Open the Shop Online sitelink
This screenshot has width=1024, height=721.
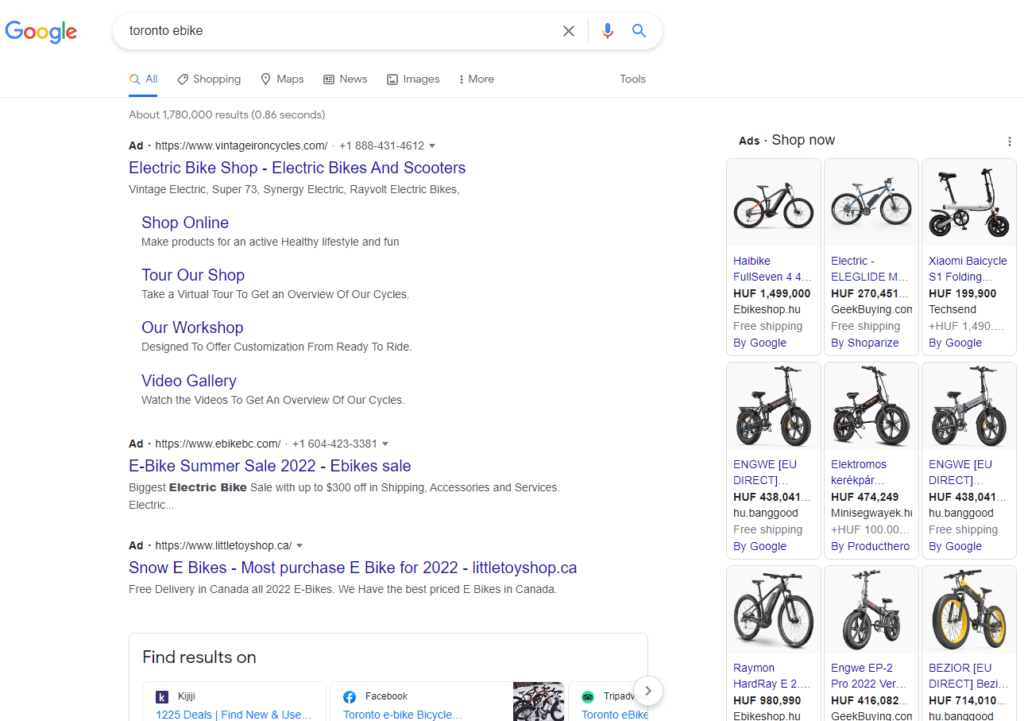pyautogui.click(x=185, y=223)
